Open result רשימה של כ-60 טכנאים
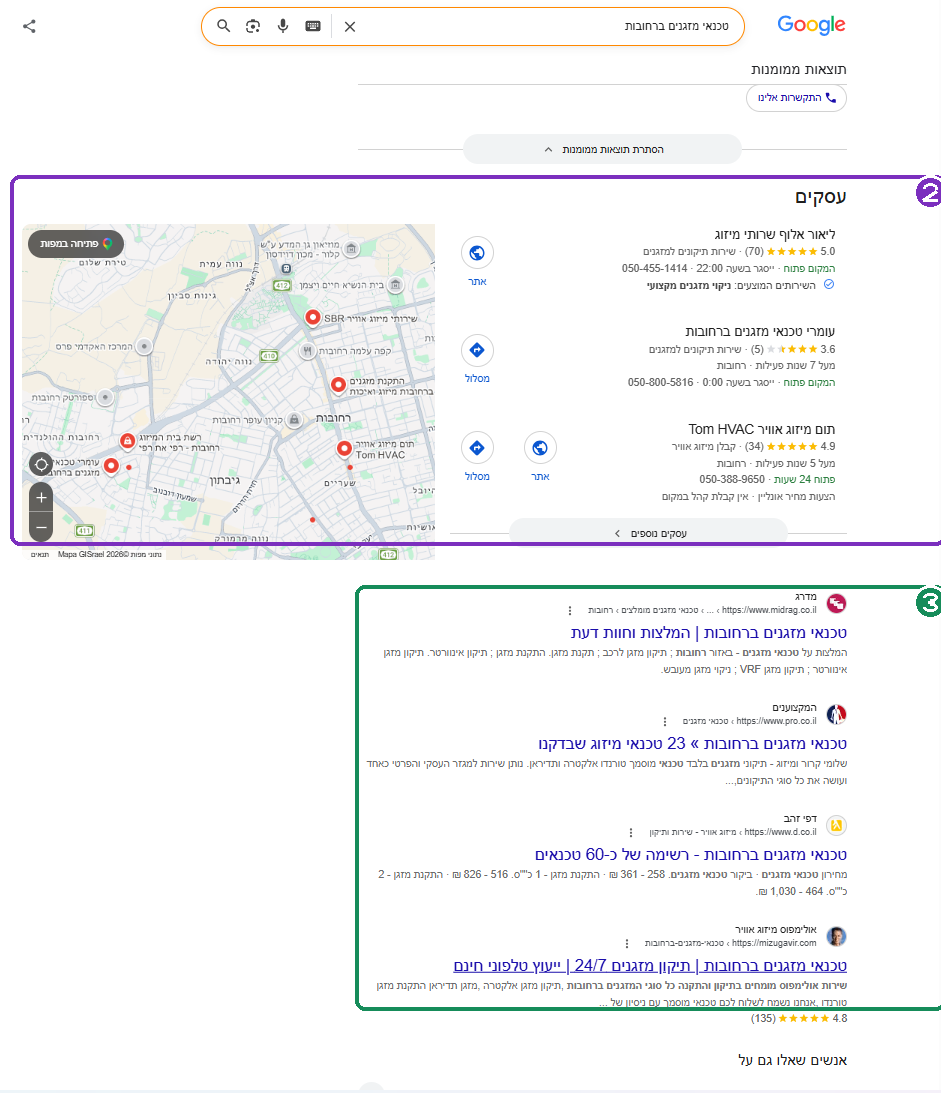The image size is (941, 1093). coord(691,855)
